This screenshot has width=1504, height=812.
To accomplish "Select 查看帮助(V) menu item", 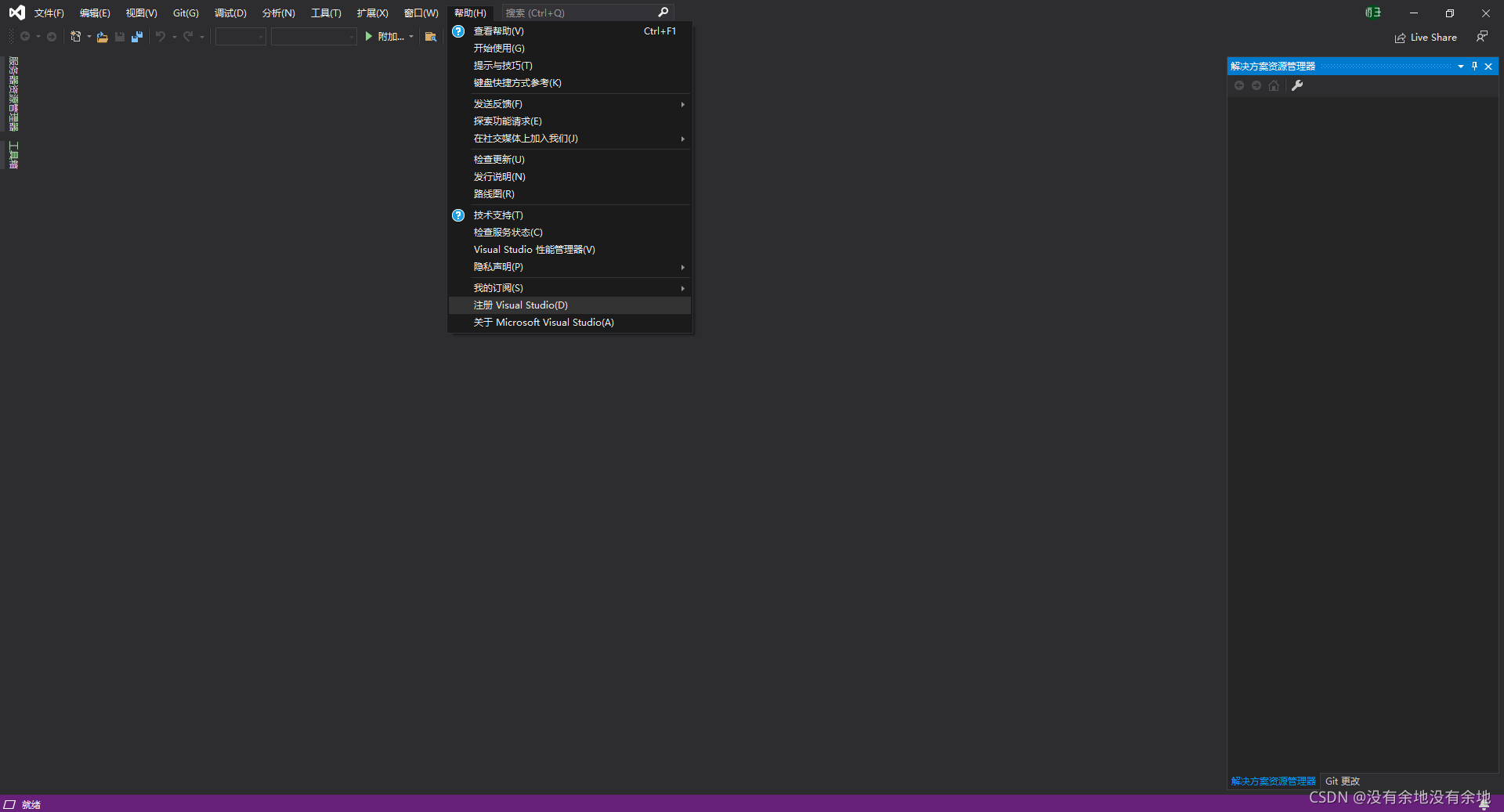I will (x=569, y=31).
